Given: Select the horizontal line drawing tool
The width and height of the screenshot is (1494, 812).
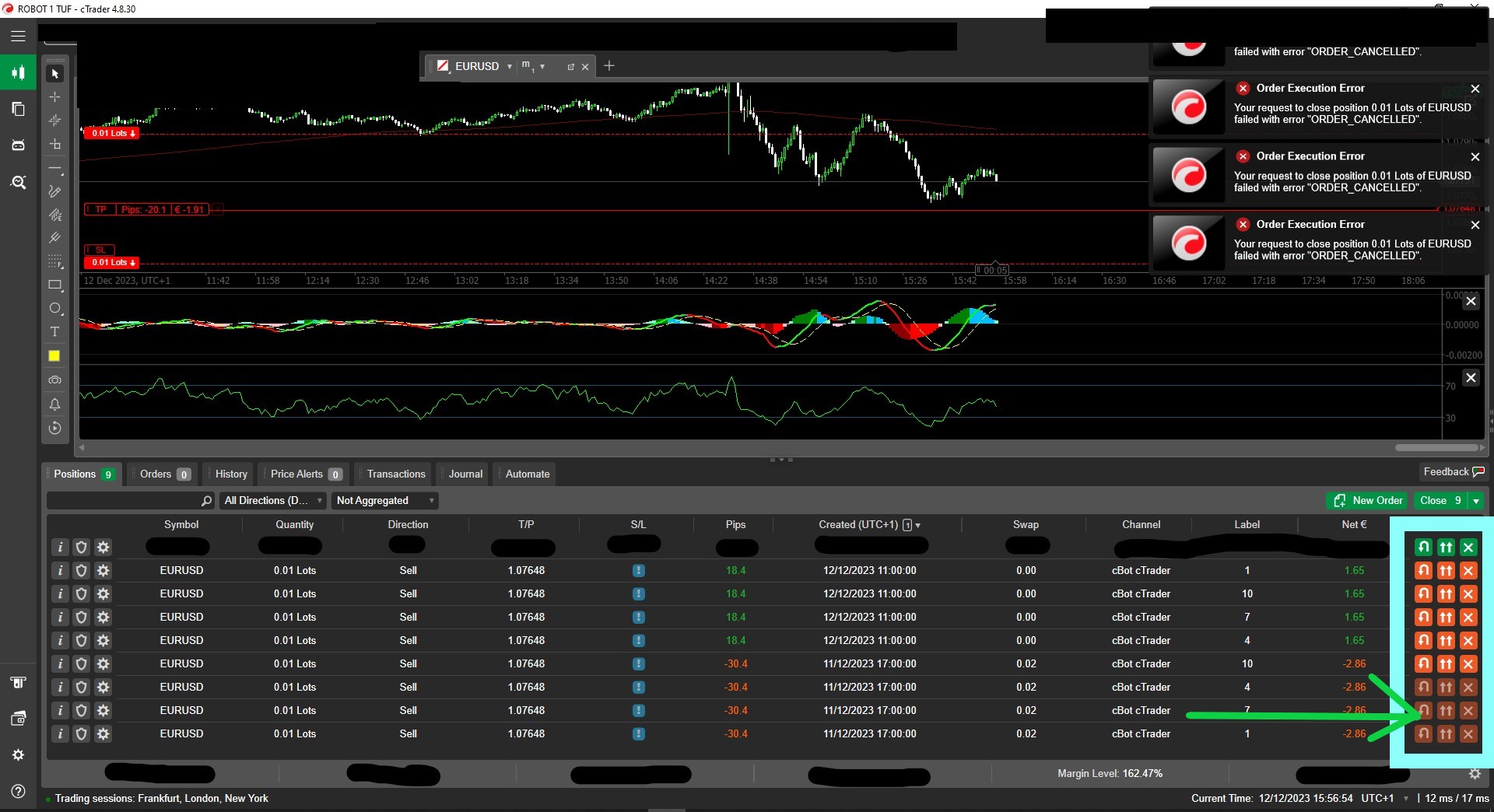Looking at the screenshot, I should point(54,168).
